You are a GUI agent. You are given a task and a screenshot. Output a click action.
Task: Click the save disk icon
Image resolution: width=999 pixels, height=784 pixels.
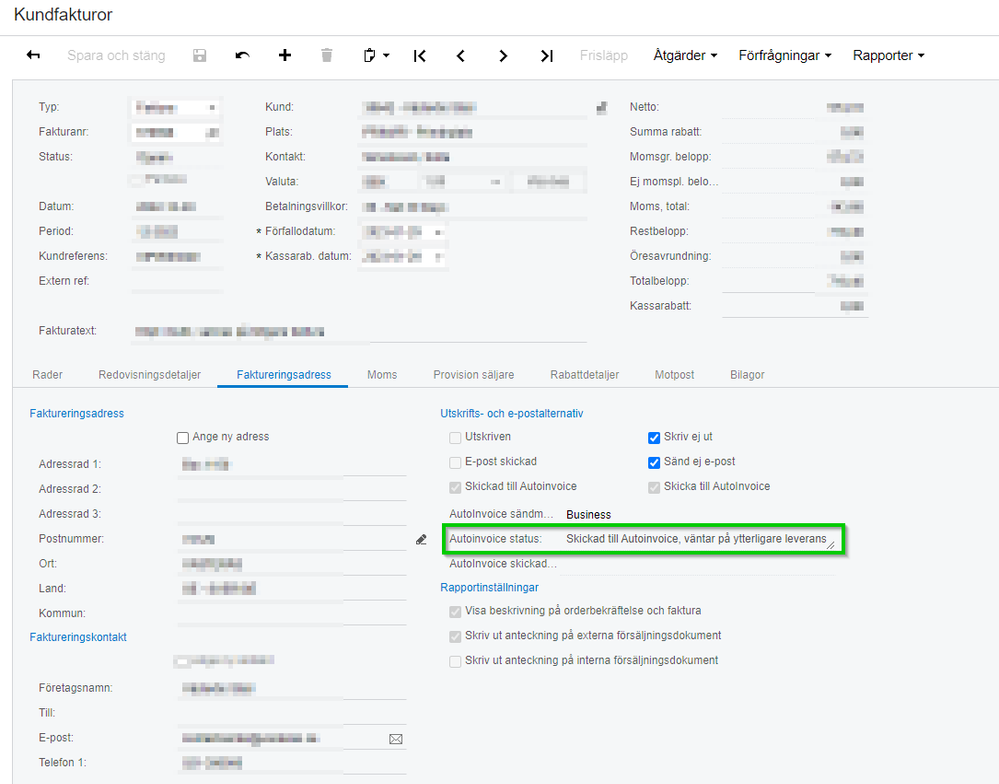199,55
